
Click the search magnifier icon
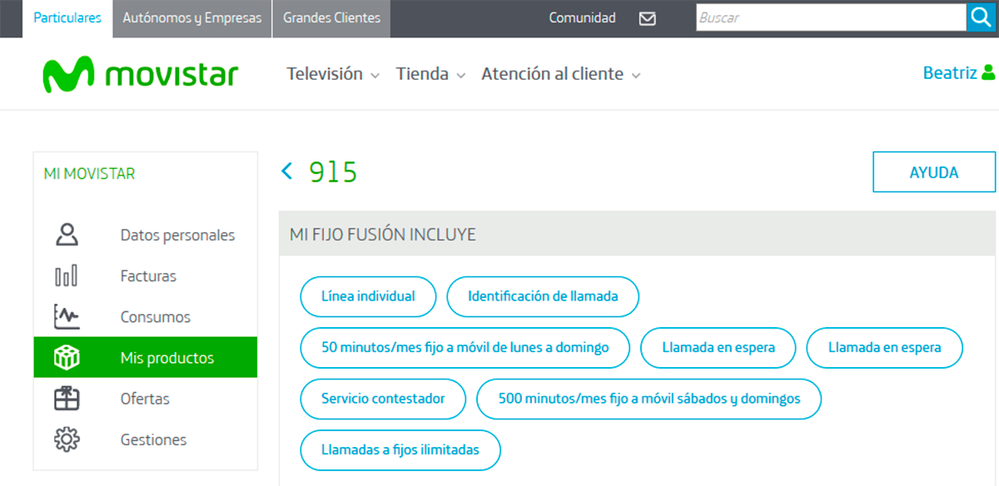coord(982,17)
